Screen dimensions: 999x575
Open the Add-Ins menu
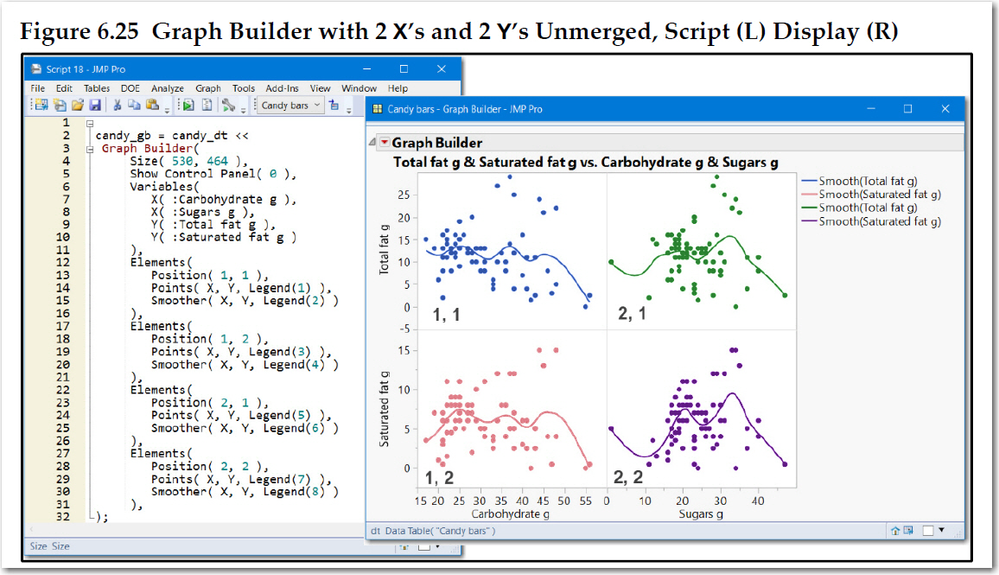[x=282, y=89]
